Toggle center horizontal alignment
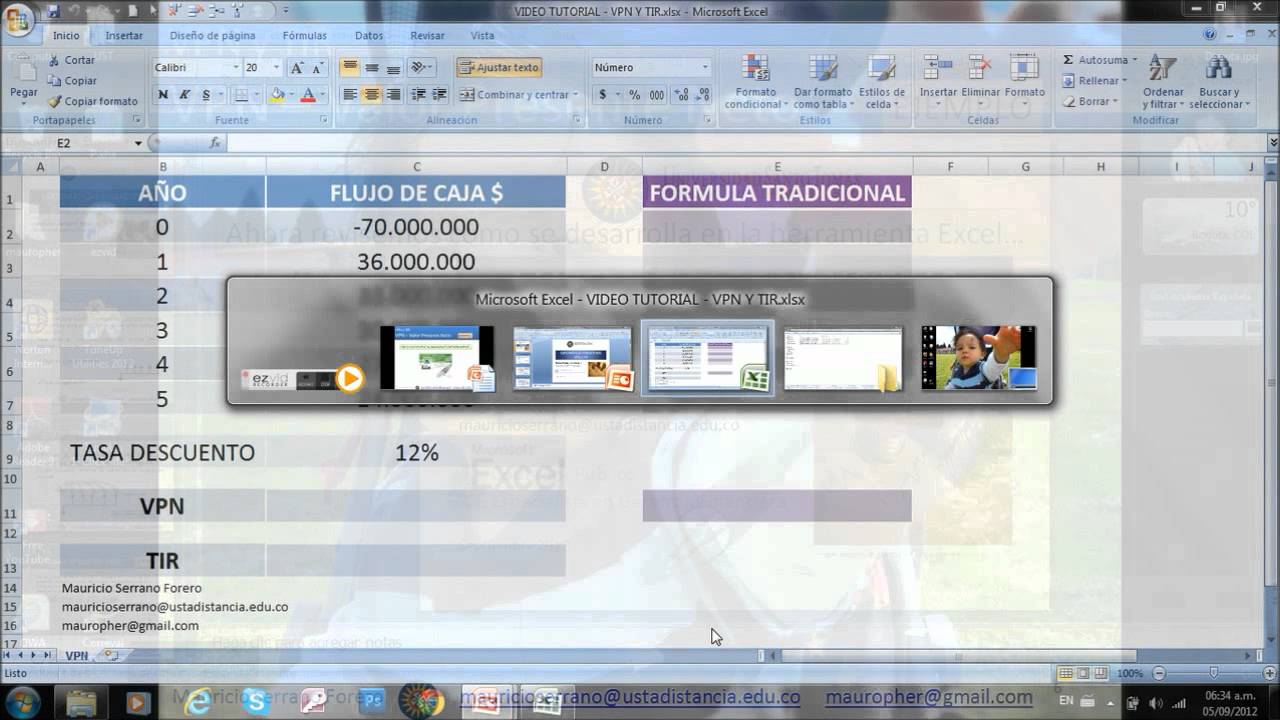The image size is (1280, 720). point(372,95)
